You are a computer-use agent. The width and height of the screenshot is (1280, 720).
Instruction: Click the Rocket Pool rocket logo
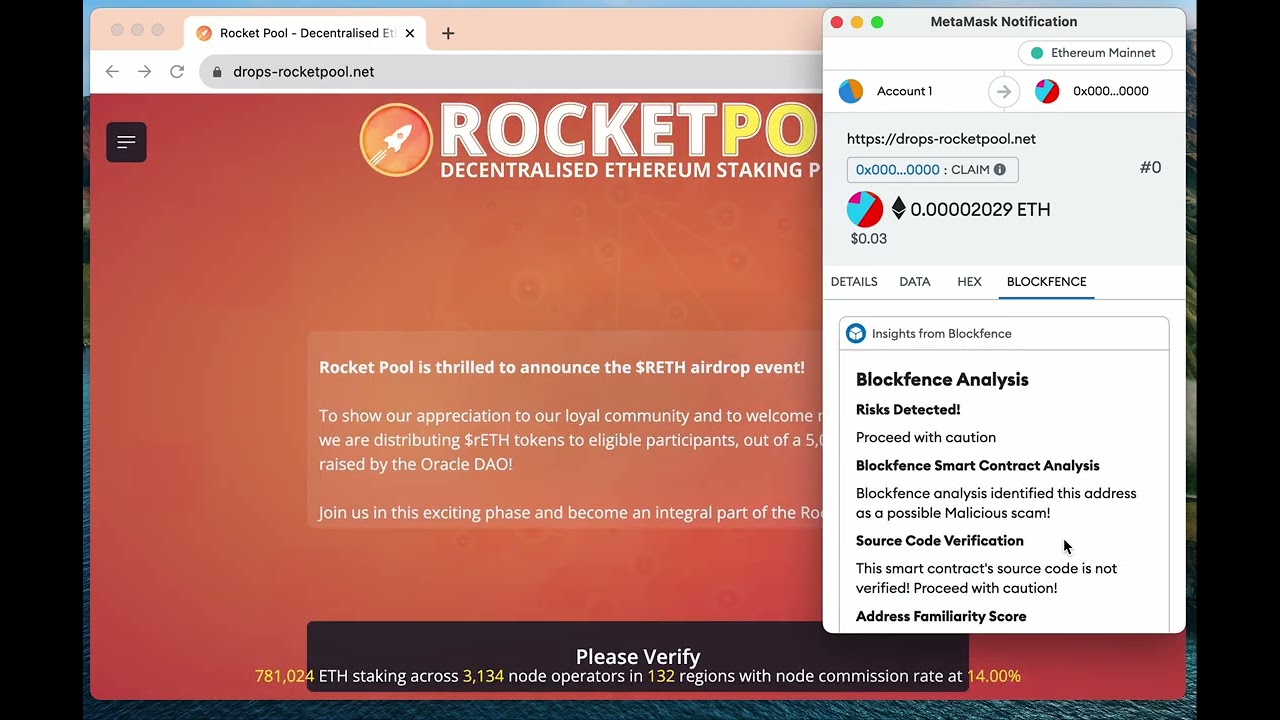(396, 140)
